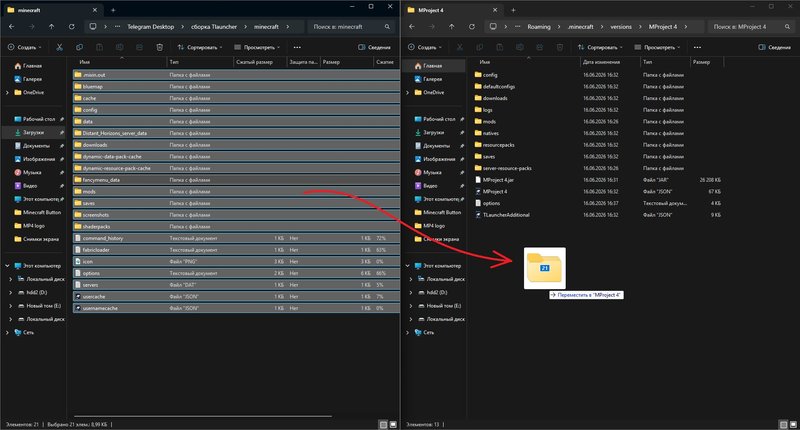The width and height of the screenshot is (800, 430).
Task: Open Сведения details pane in MProject 4 window
Action: coord(774,47)
